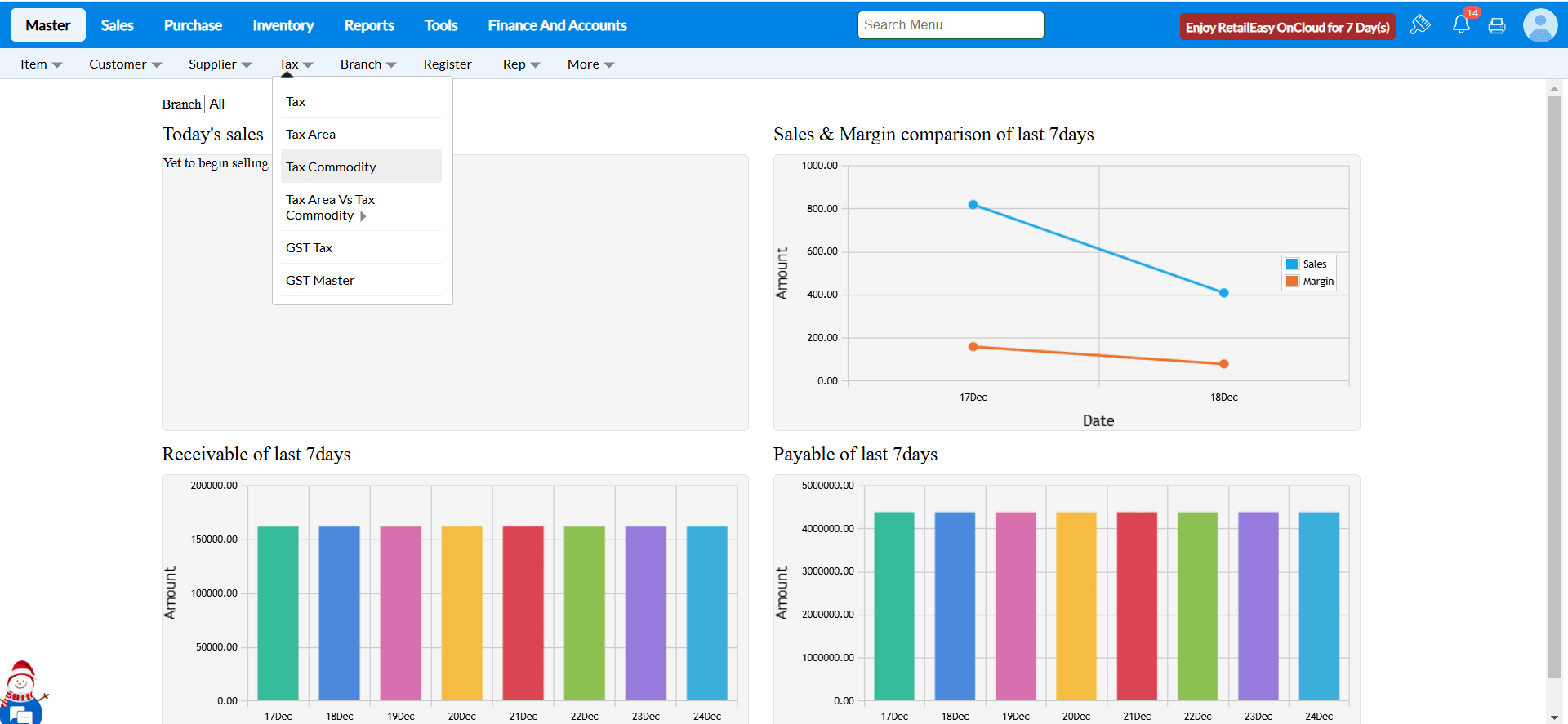This screenshot has height=724, width=1568.
Task: Open the Supplier dropdown
Action: [x=220, y=64]
